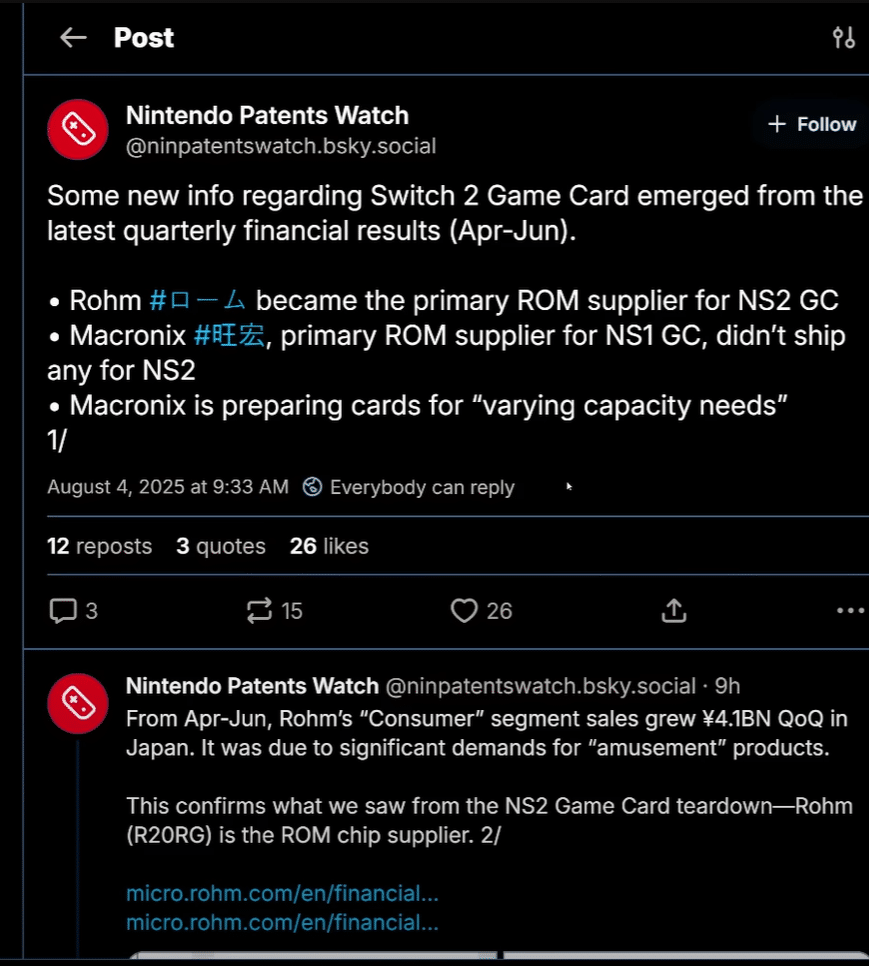This screenshot has height=966, width=869.
Task: View the 3 quotes list
Action: (220, 546)
